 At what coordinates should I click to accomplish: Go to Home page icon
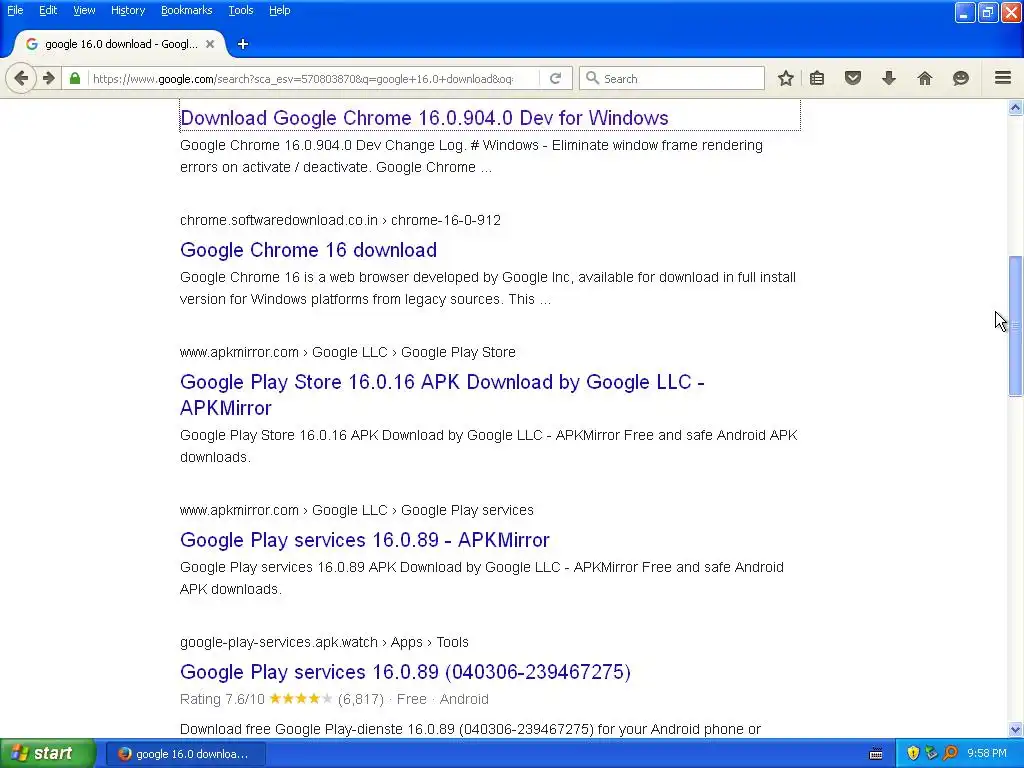point(925,78)
